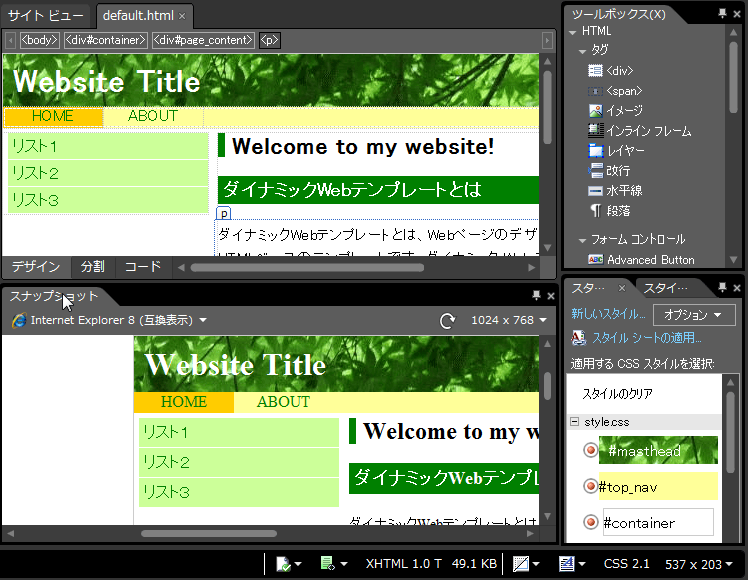Click the snapshot horizontal scrollbar thumb
Image resolution: width=748 pixels, height=580 pixels.
pyautogui.click(x=209, y=534)
